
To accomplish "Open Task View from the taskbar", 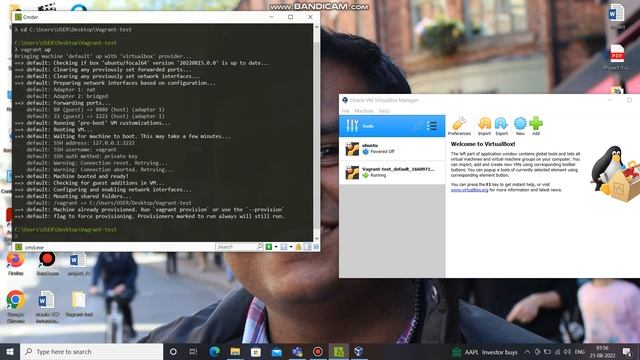I will click(193, 351).
